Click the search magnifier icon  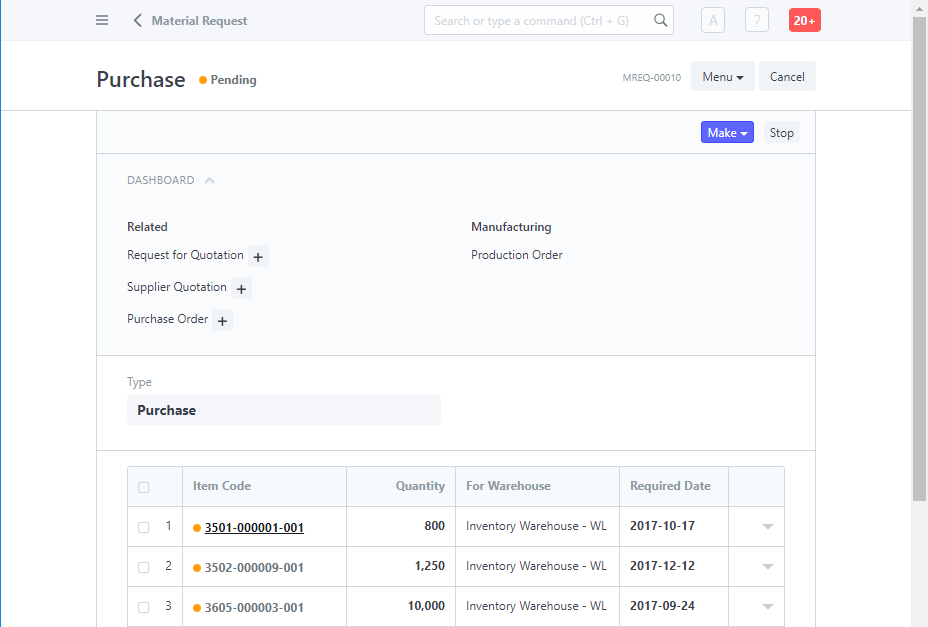coord(660,20)
